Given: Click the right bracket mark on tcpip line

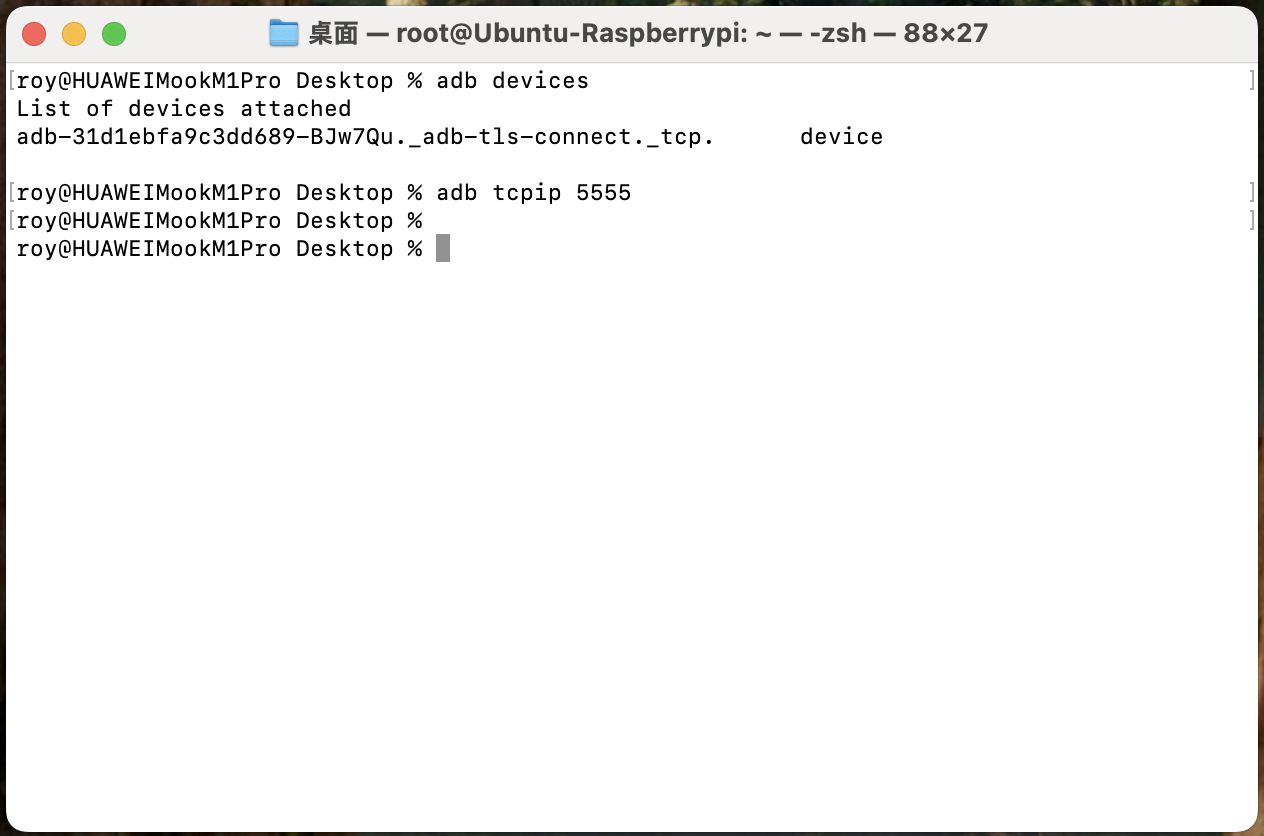Looking at the screenshot, I should (1252, 193).
